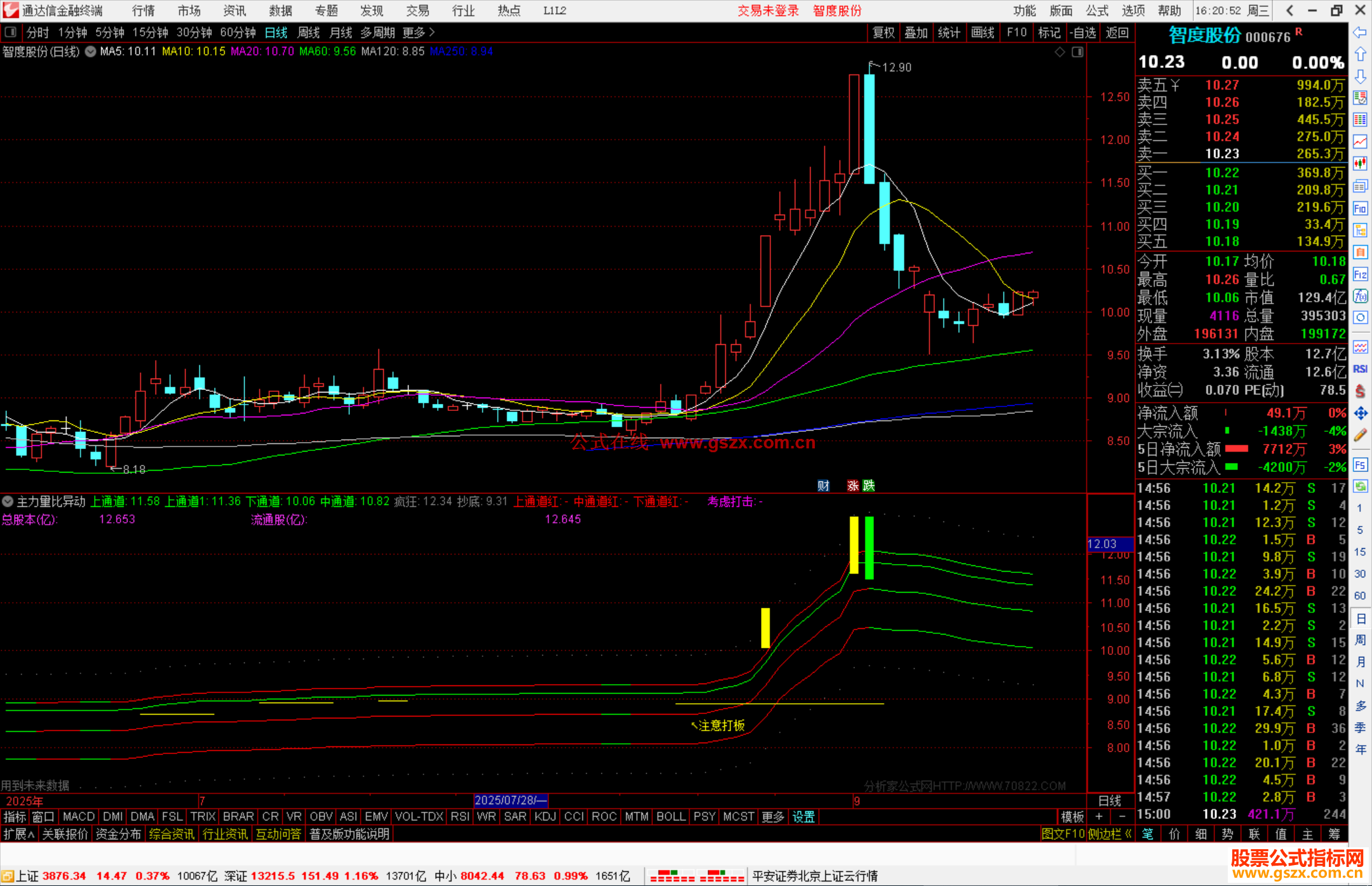Open the 行情 menu
The width and height of the screenshot is (1372, 886).
(x=144, y=11)
